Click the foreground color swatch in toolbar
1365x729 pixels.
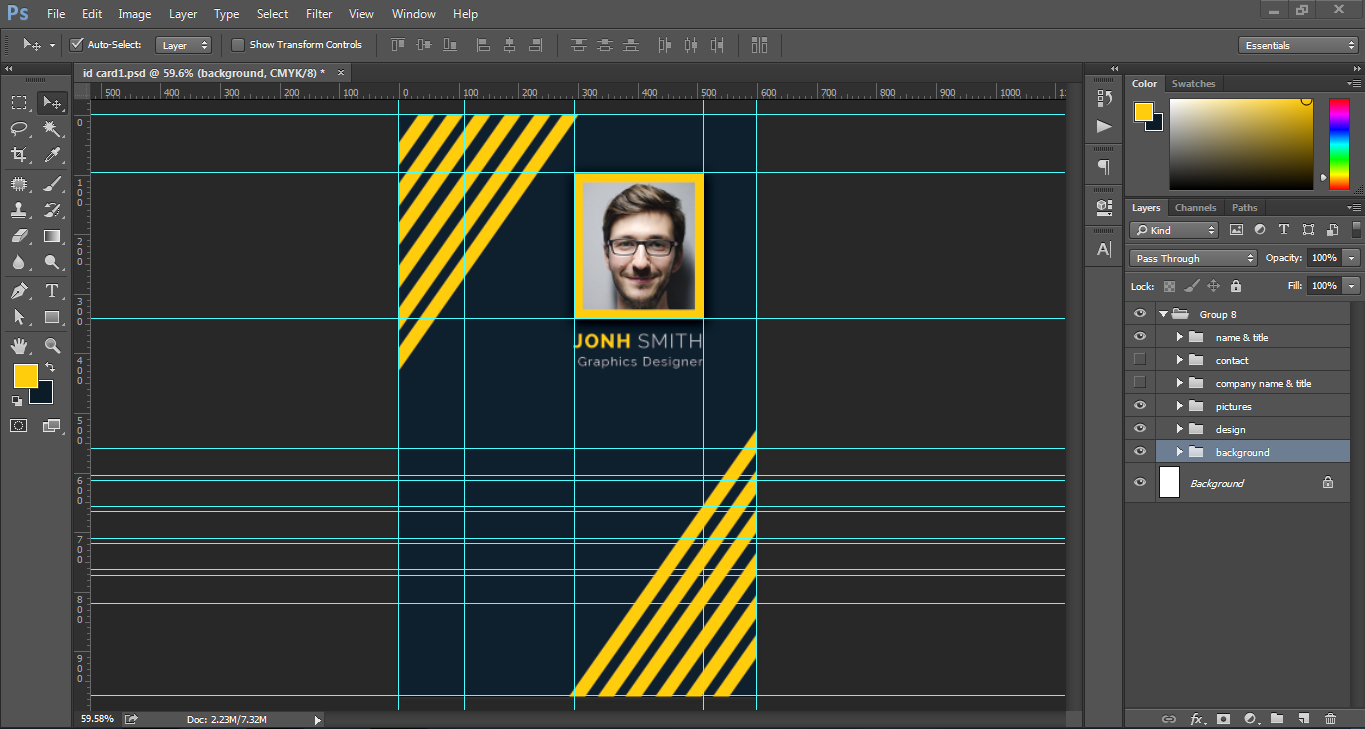[25, 376]
